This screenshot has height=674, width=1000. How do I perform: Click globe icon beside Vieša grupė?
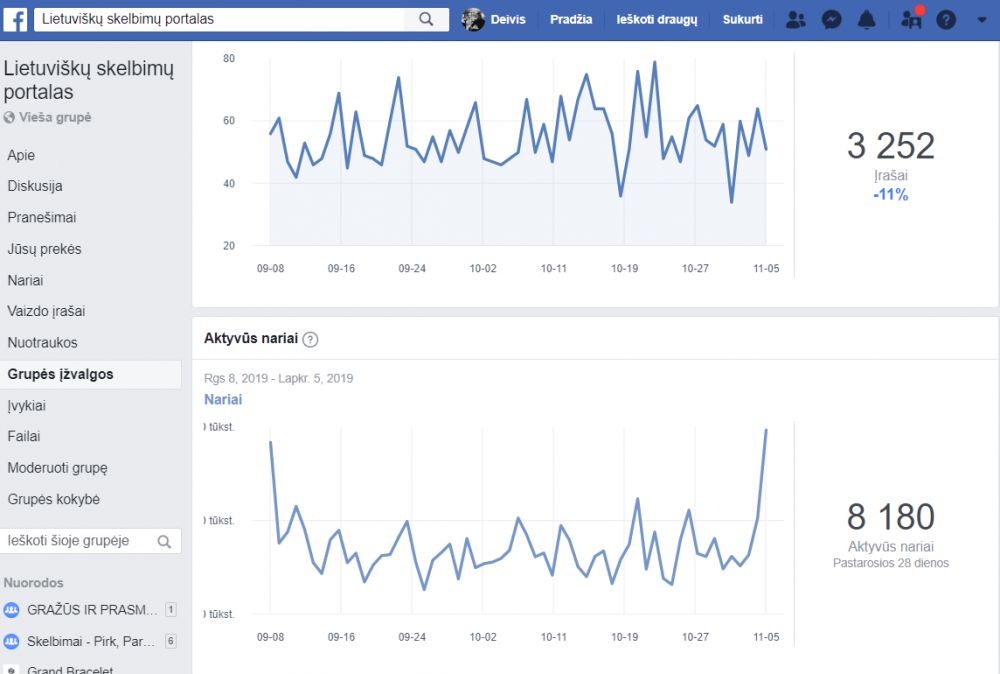point(9,117)
